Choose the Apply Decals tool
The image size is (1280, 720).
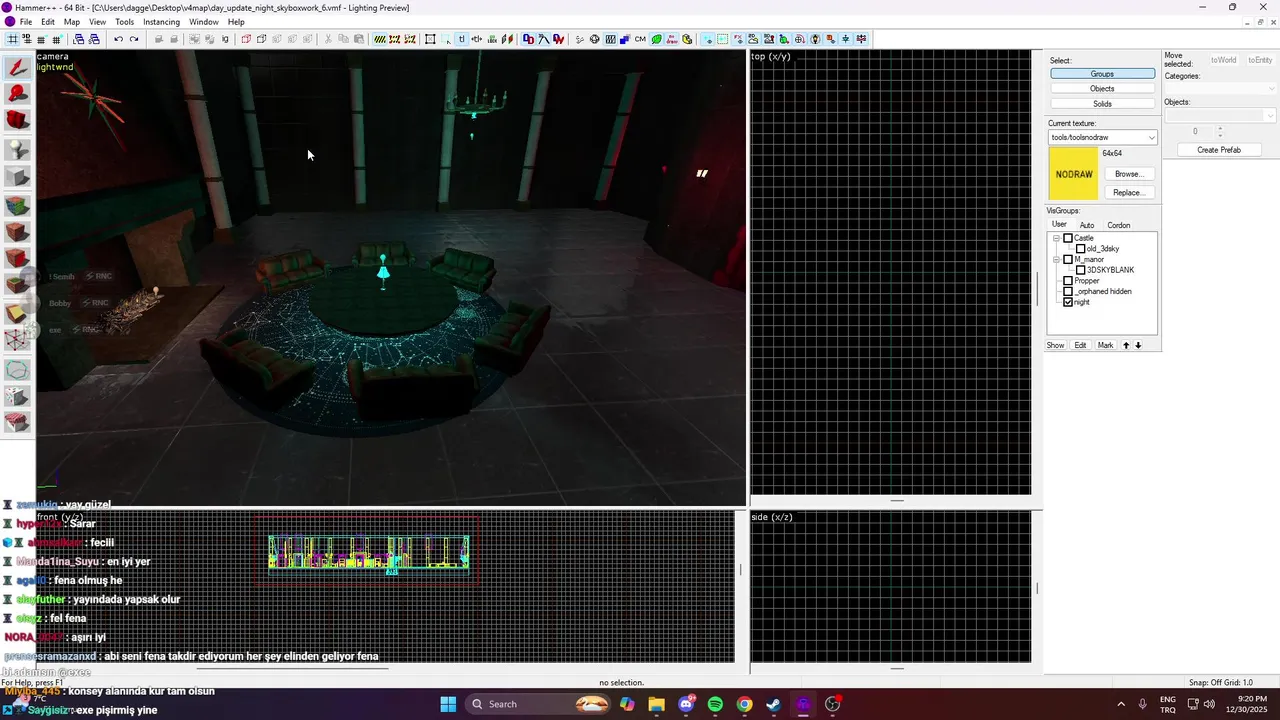pos(17,259)
